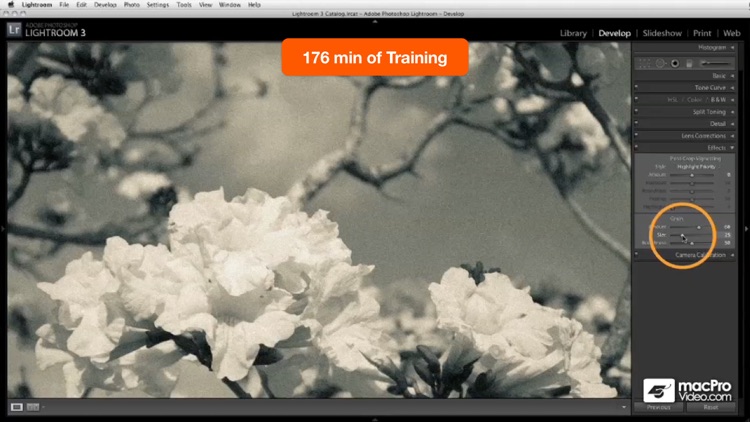Select Color mode in panel header
Image resolution: width=750 pixels, height=422 pixels.
[x=694, y=100]
